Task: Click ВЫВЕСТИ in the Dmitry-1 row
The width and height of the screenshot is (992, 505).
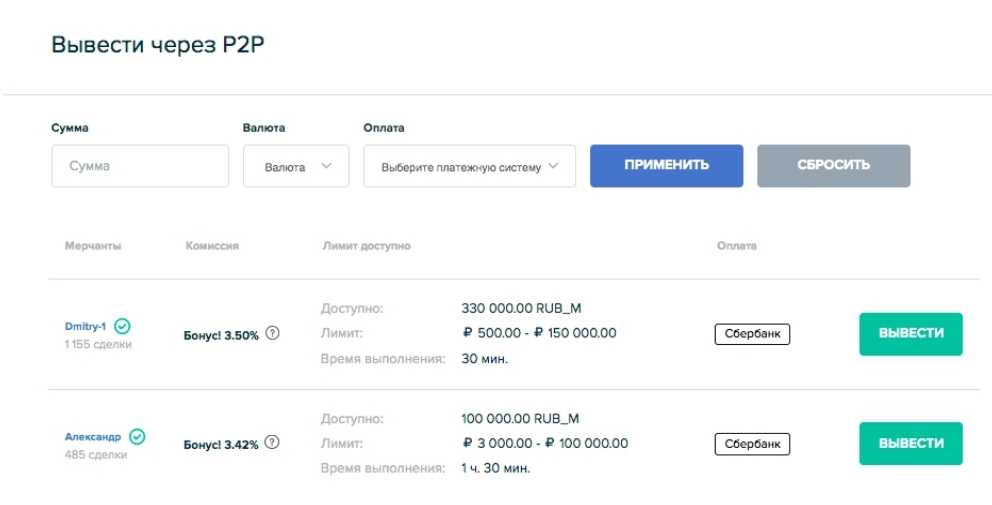Action: click(910, 334)
